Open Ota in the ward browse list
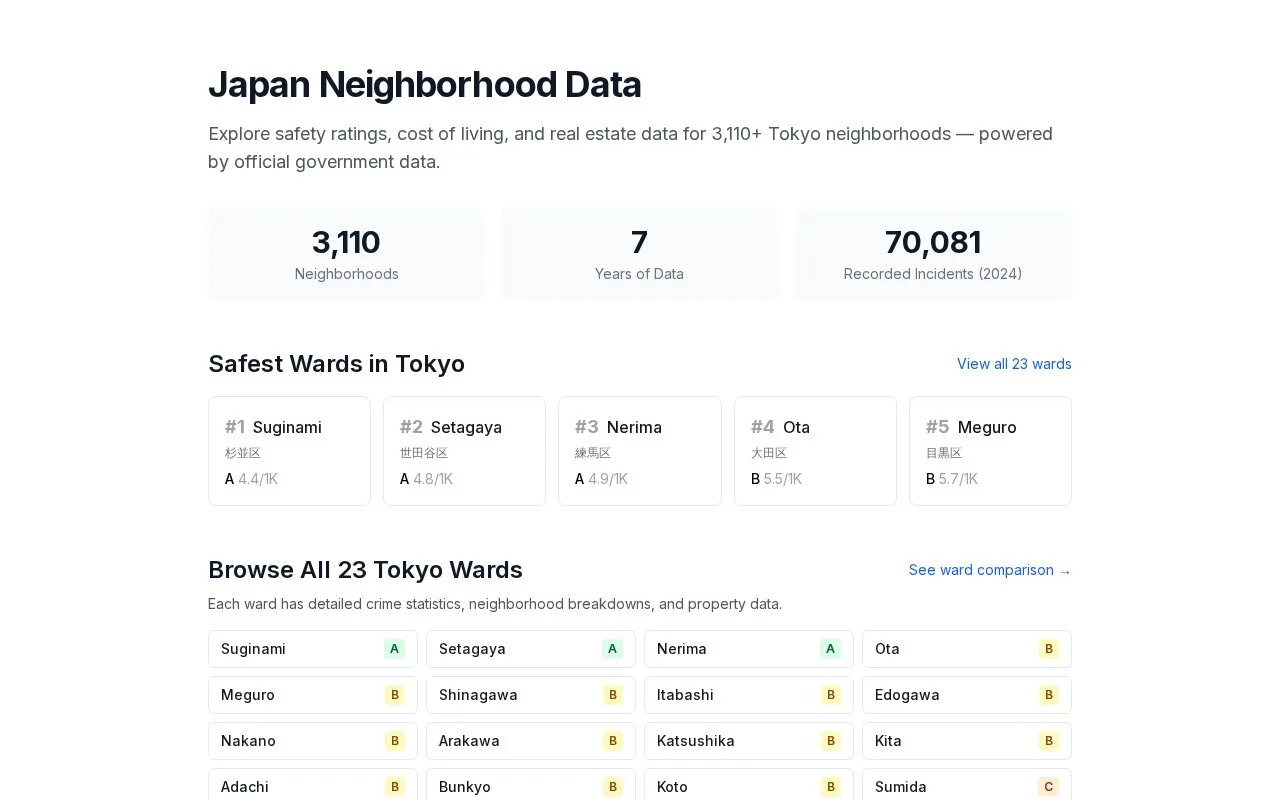 tap(967, 649)
